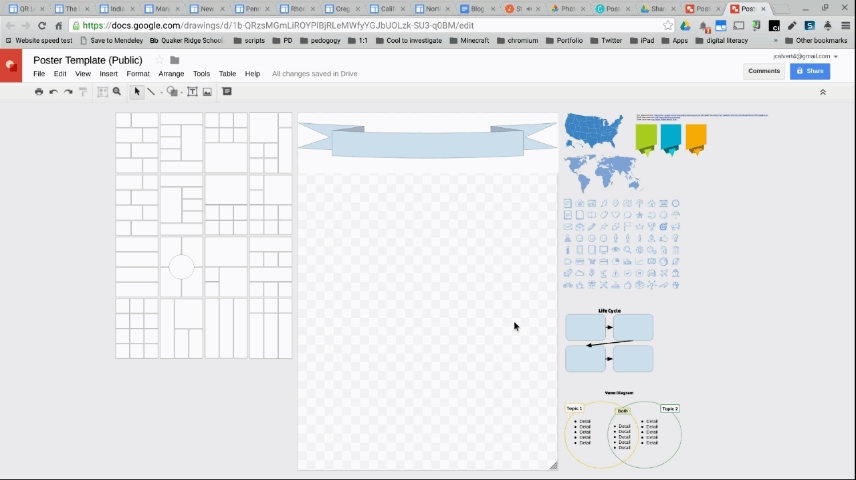Click the Google Drive extension icon
856x480 pixels.
685,26
